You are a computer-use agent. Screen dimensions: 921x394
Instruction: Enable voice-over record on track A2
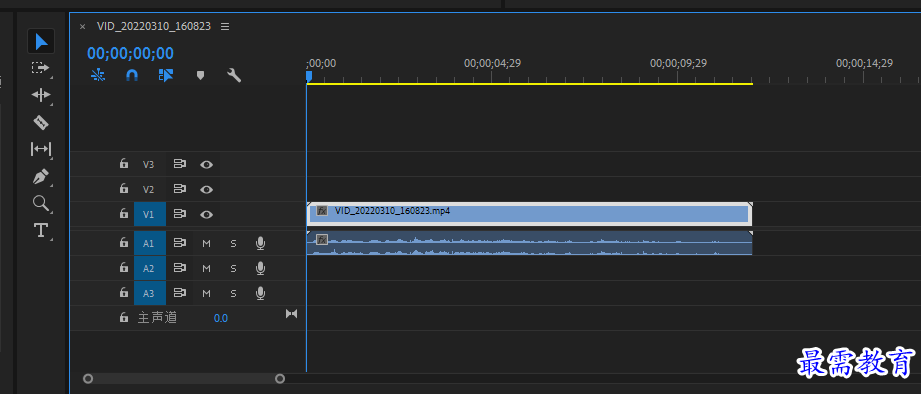(260, 268)
